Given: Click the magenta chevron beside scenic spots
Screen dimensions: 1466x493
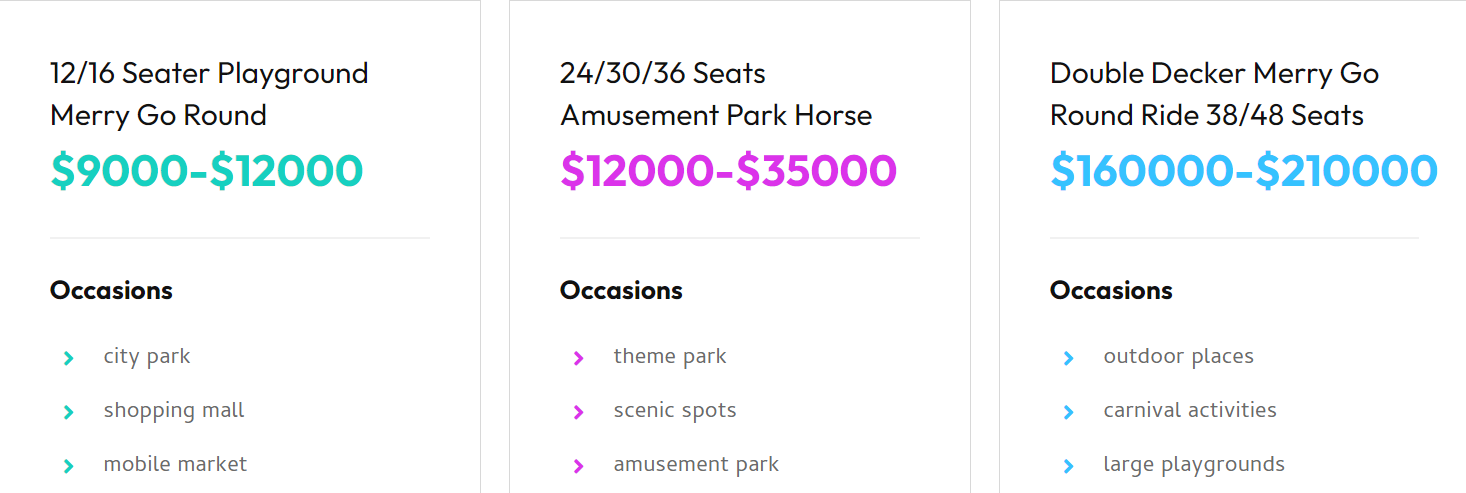Looking at the screenshot, I should (x=578, y=412).
